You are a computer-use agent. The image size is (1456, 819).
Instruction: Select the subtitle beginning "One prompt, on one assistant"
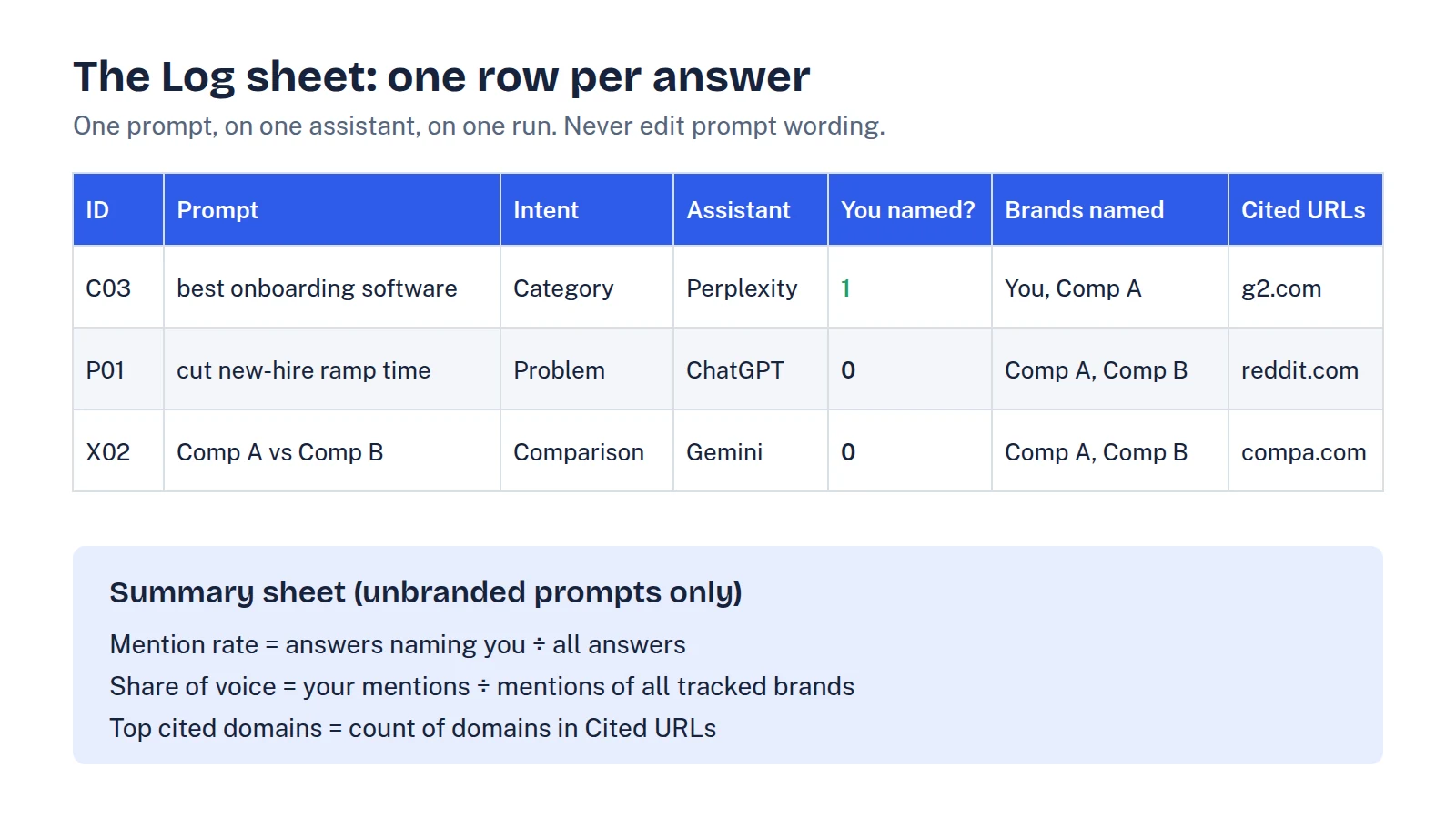[479, 126]
